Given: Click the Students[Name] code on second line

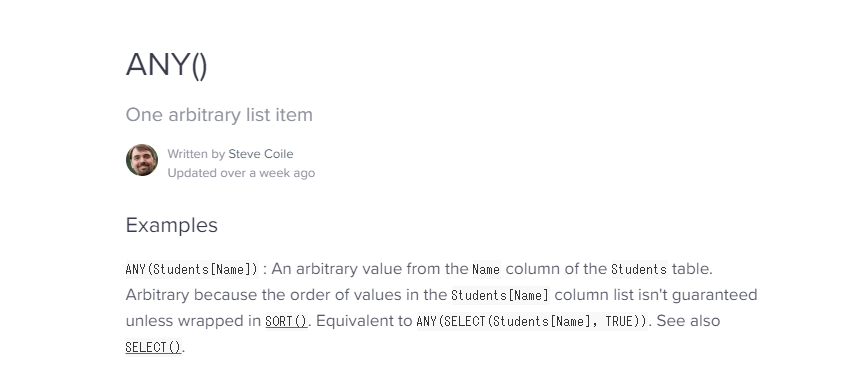Looking at the screenshot, I should (x=500, y=295).
